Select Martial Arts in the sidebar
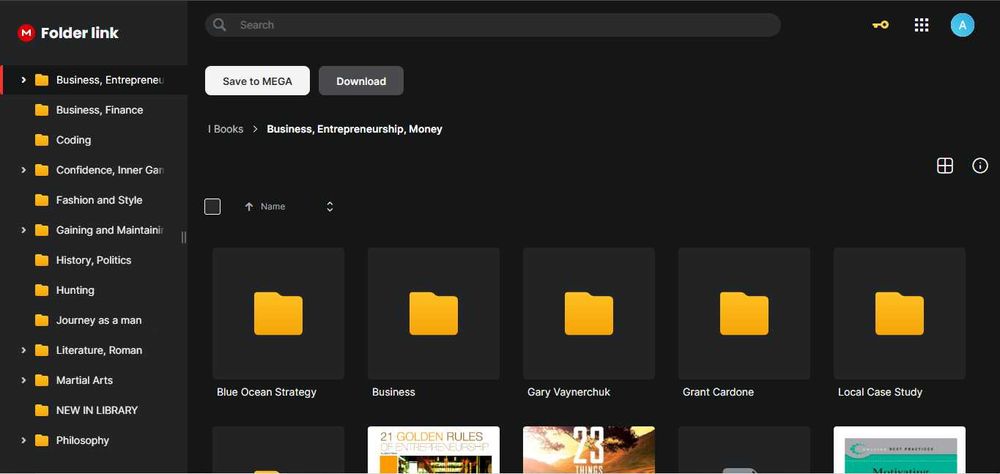The image size is (1000, 474). (x=84, y=380)
